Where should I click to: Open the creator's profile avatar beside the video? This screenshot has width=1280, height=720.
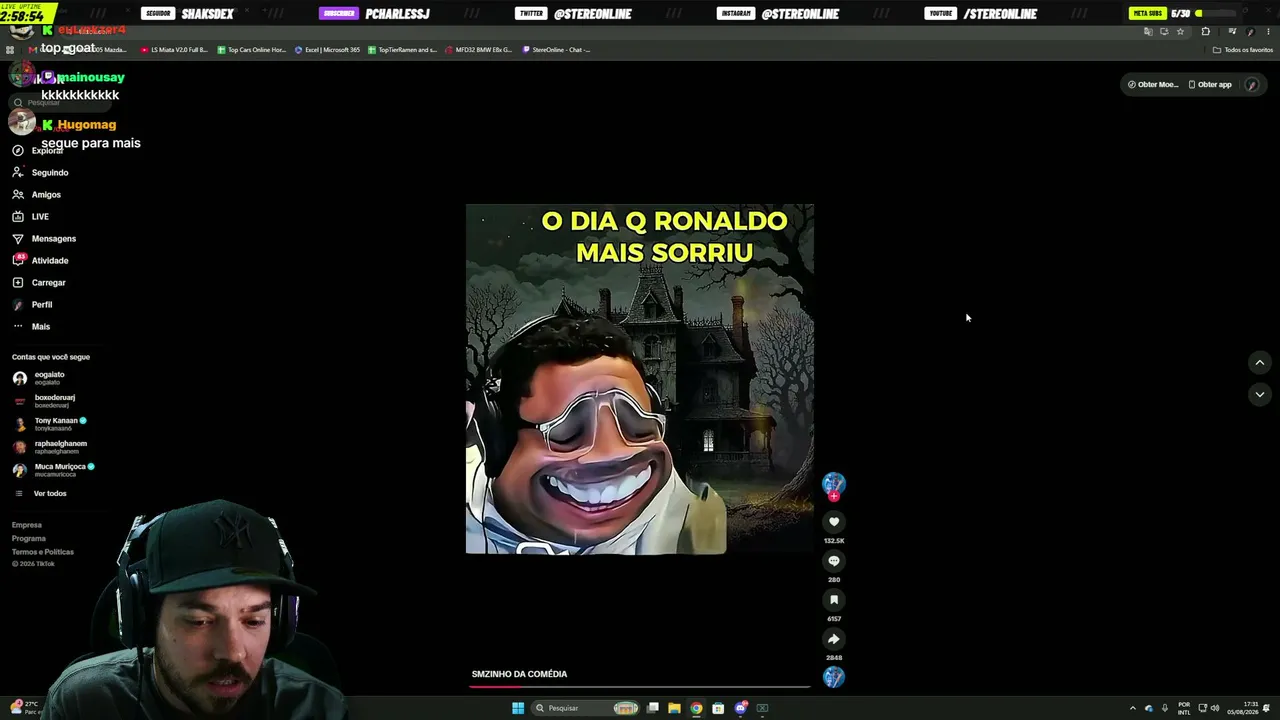click(x=834, y=484)
